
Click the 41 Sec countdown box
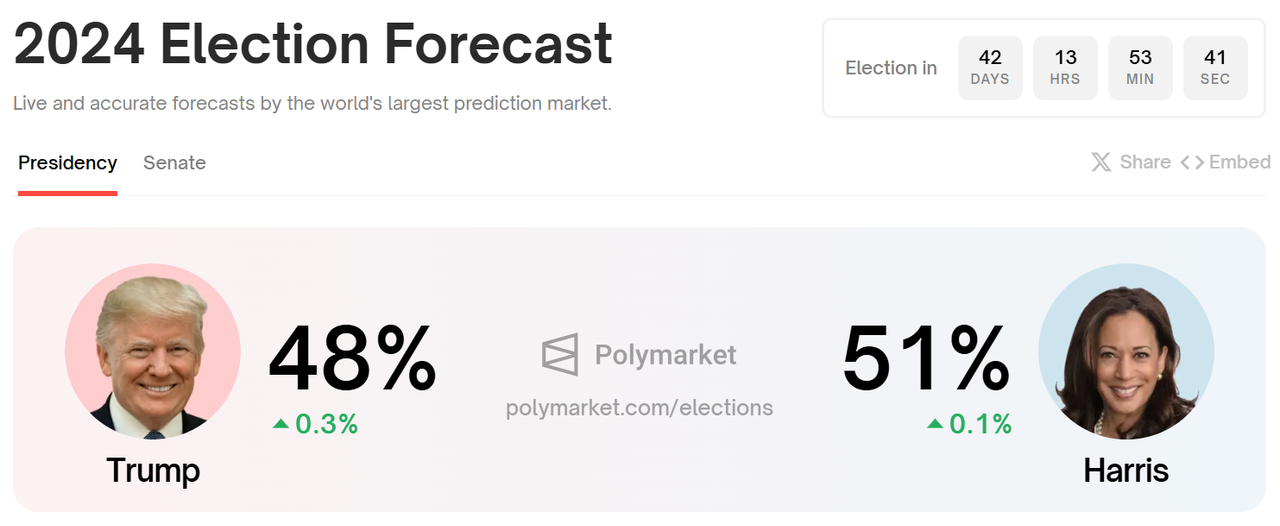click(1215, 67)
